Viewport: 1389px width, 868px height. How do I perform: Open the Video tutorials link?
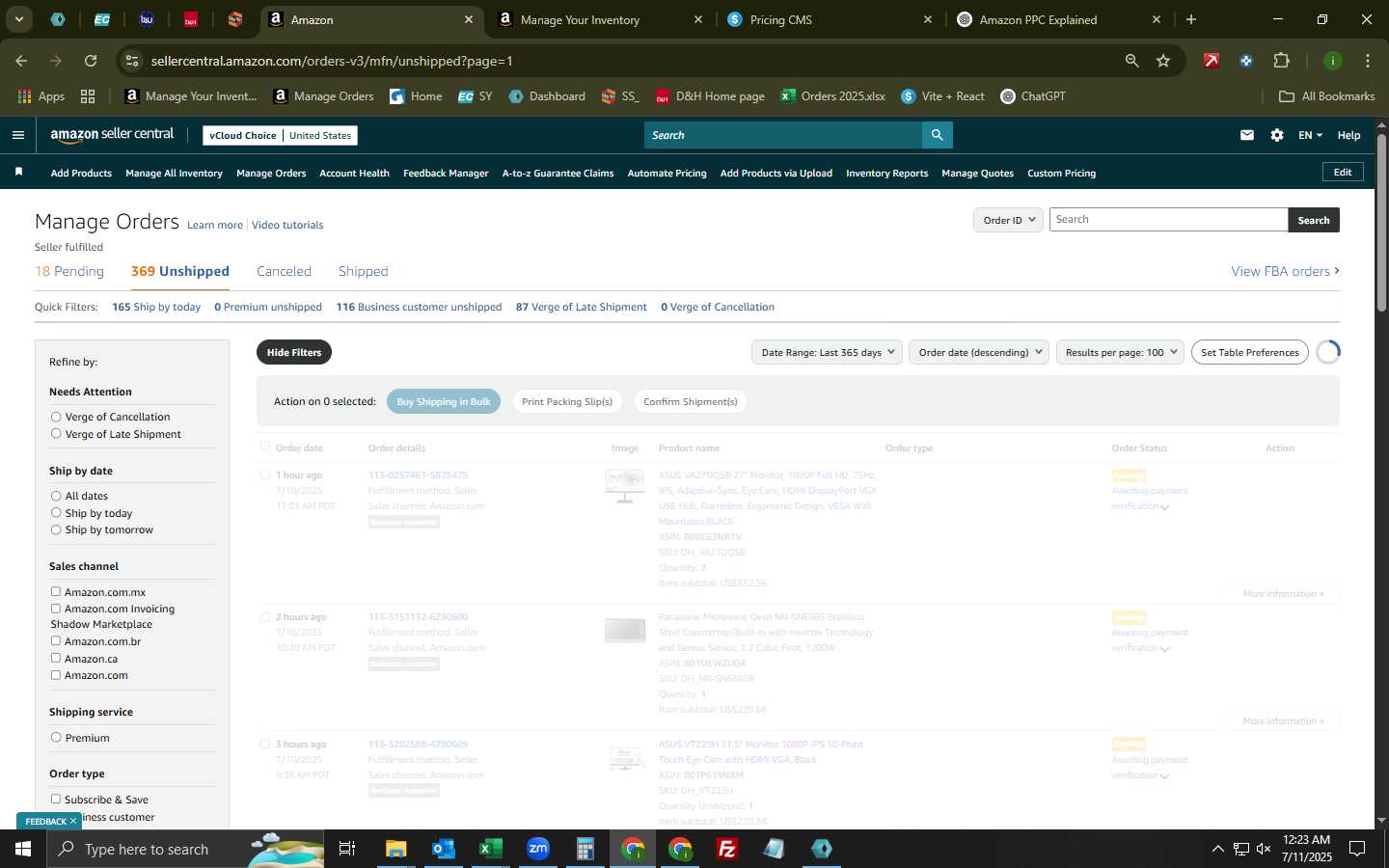pyautogui.click(x=287, y=225)
